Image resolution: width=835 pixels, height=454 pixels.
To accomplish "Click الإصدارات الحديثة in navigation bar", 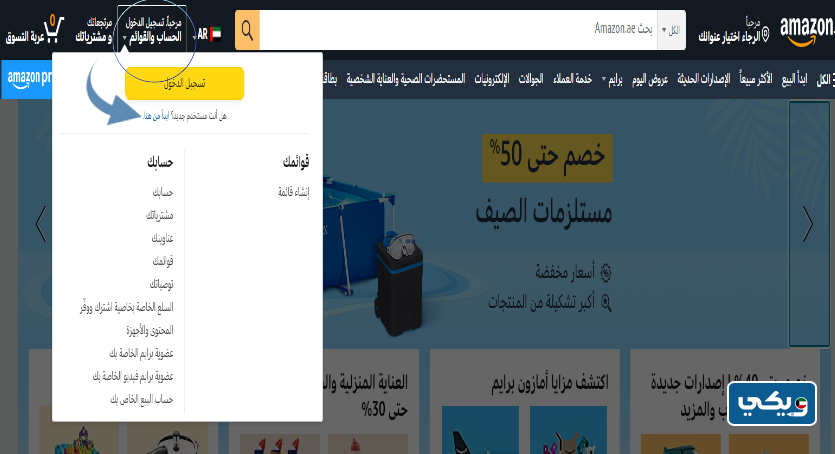I will point(703,79).
